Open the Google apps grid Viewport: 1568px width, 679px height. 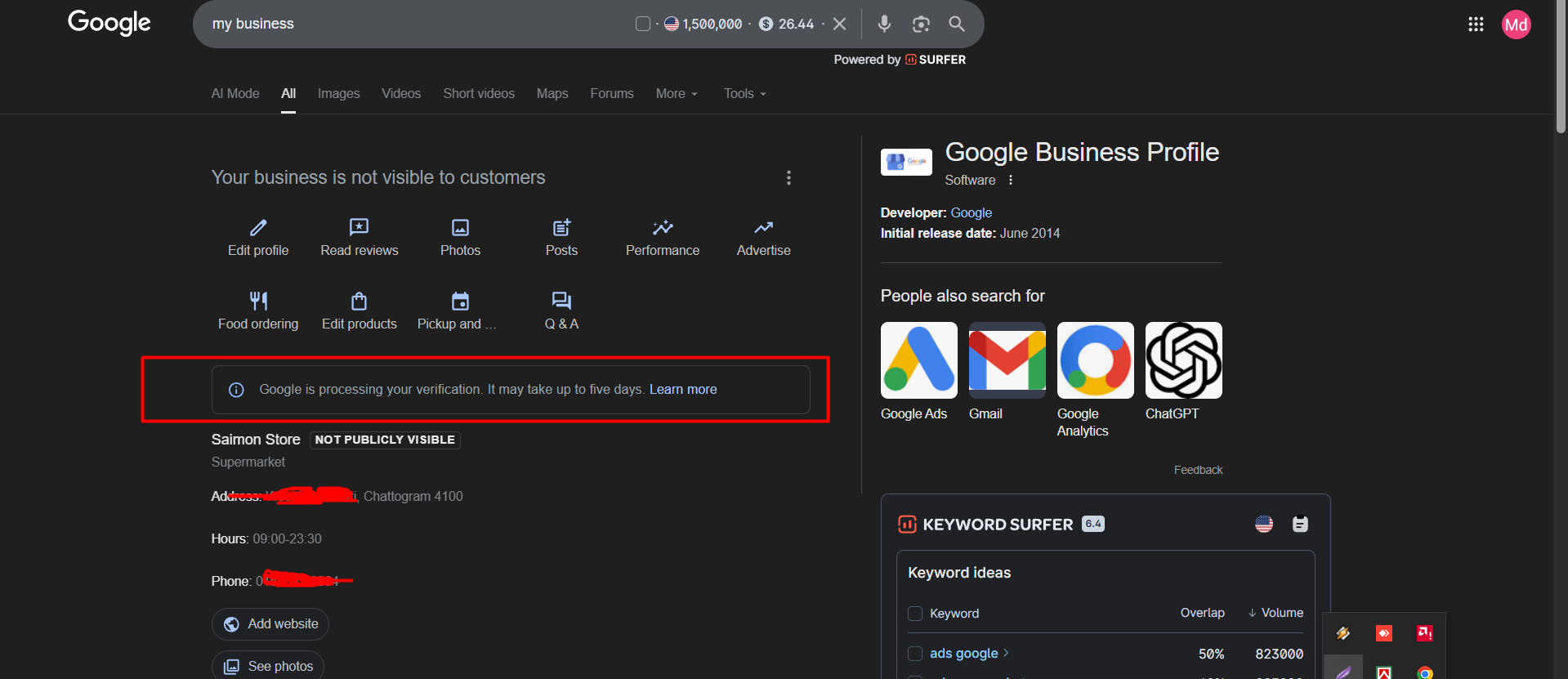pos(1476,25)
